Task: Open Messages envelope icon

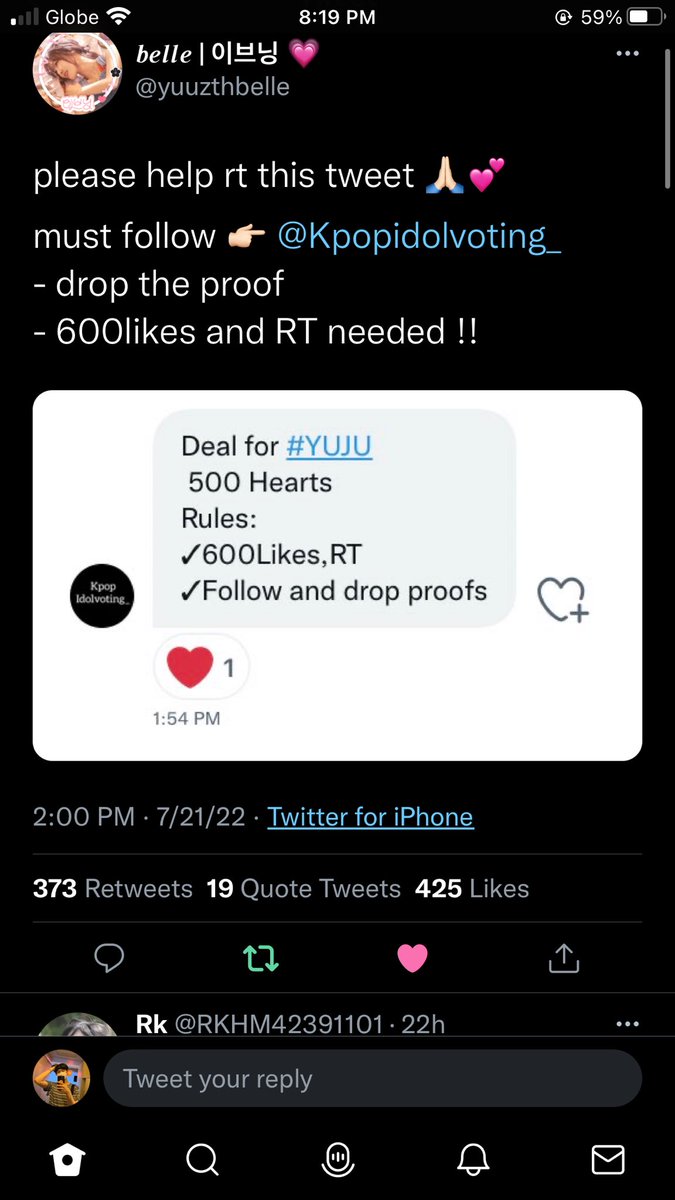Action: pyautogui.click(x=608, y=1159)
